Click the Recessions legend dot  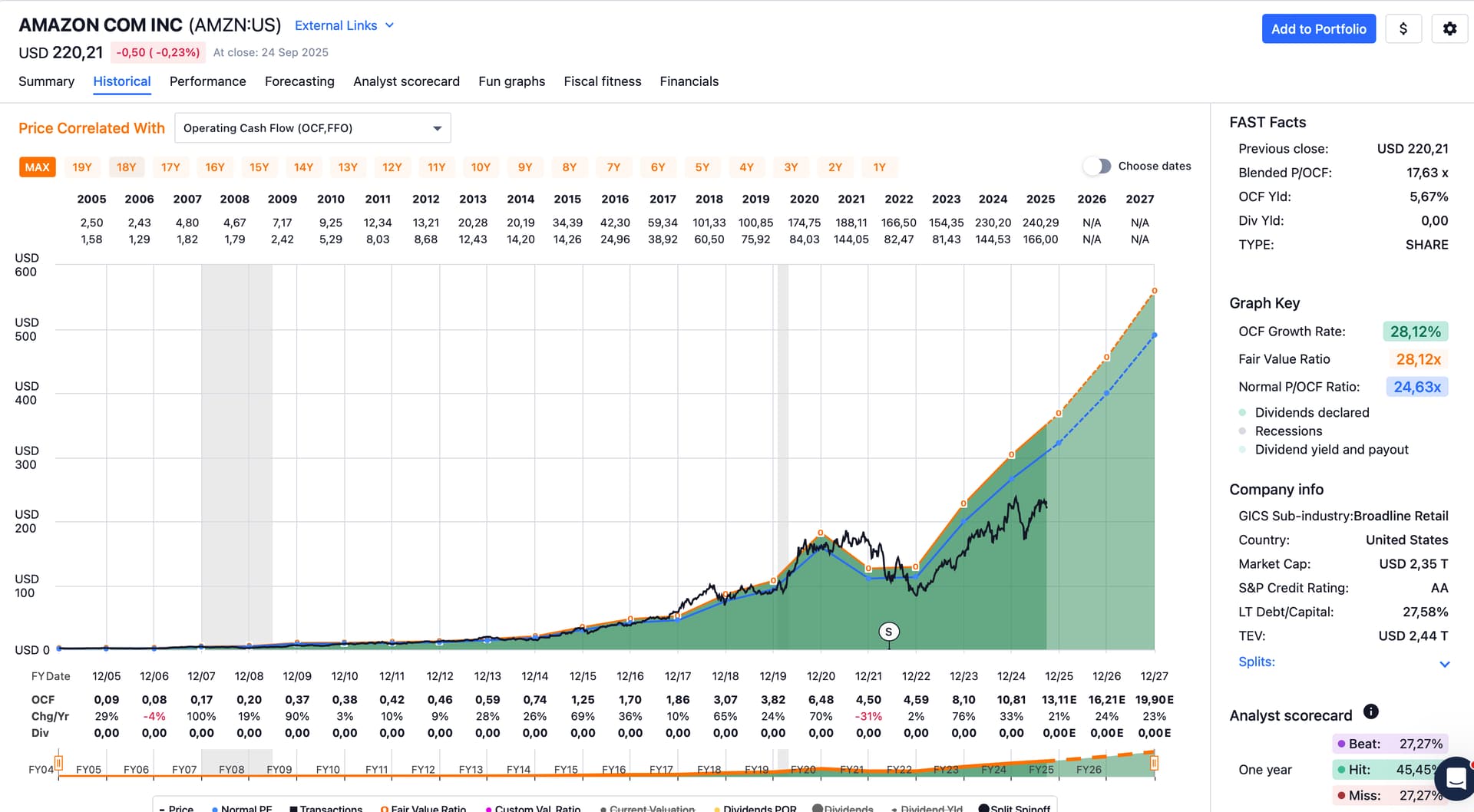click(1242, 431)
